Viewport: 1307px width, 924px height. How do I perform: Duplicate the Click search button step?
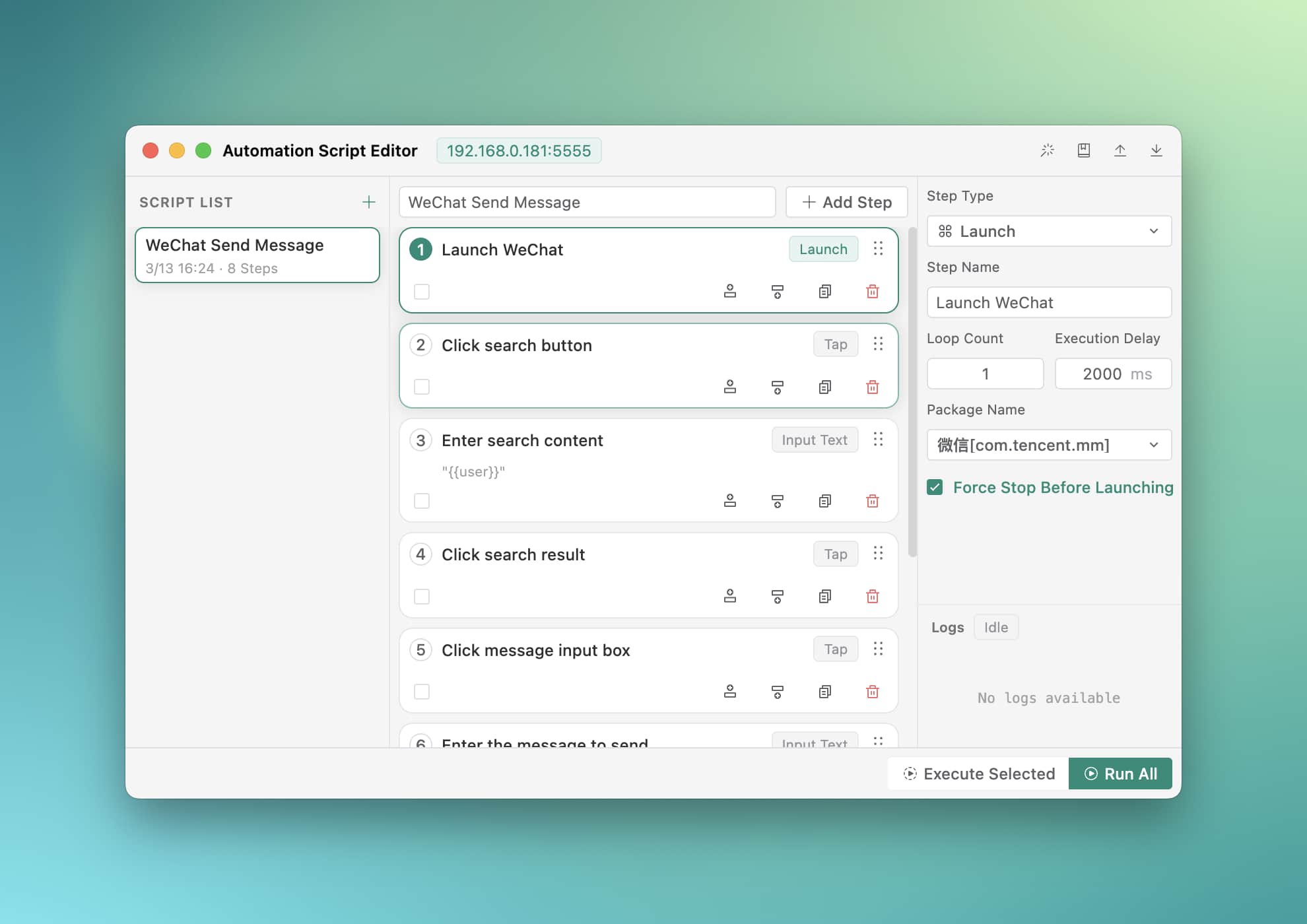[825, 387]
